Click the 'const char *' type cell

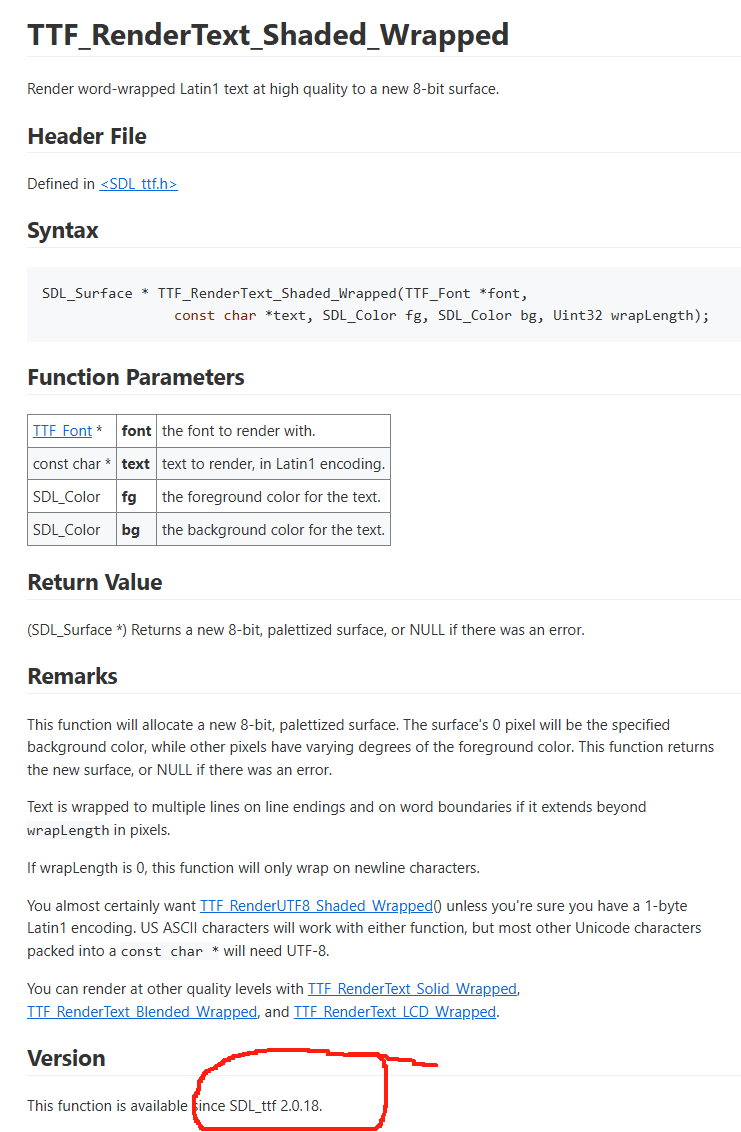(72, 464)
